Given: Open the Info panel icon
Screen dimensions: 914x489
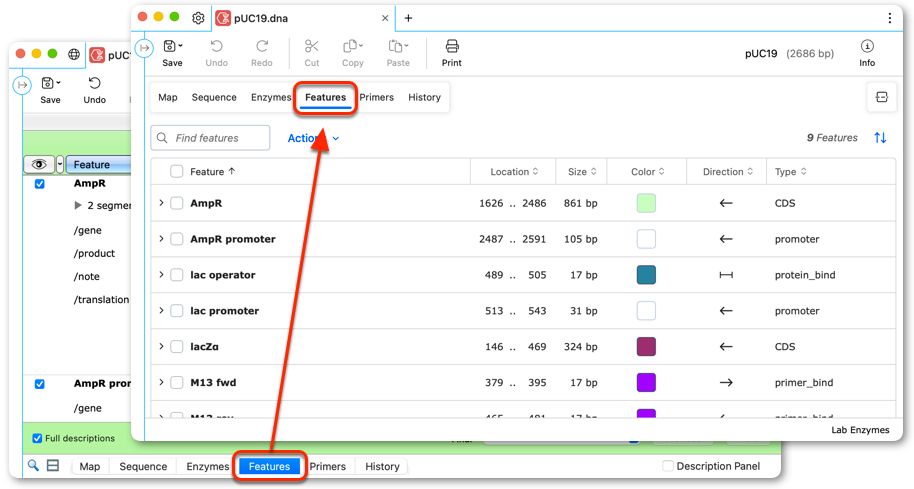Looking at the screenshot, I should (x=867, y=46).
